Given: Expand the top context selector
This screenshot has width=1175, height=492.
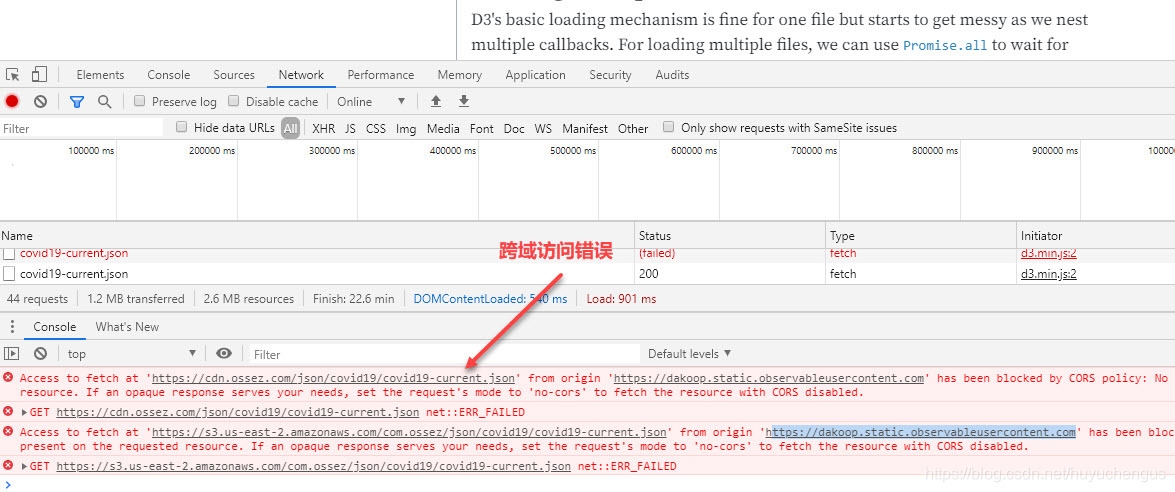Looking at the screenshot, I should click(132, 354).
